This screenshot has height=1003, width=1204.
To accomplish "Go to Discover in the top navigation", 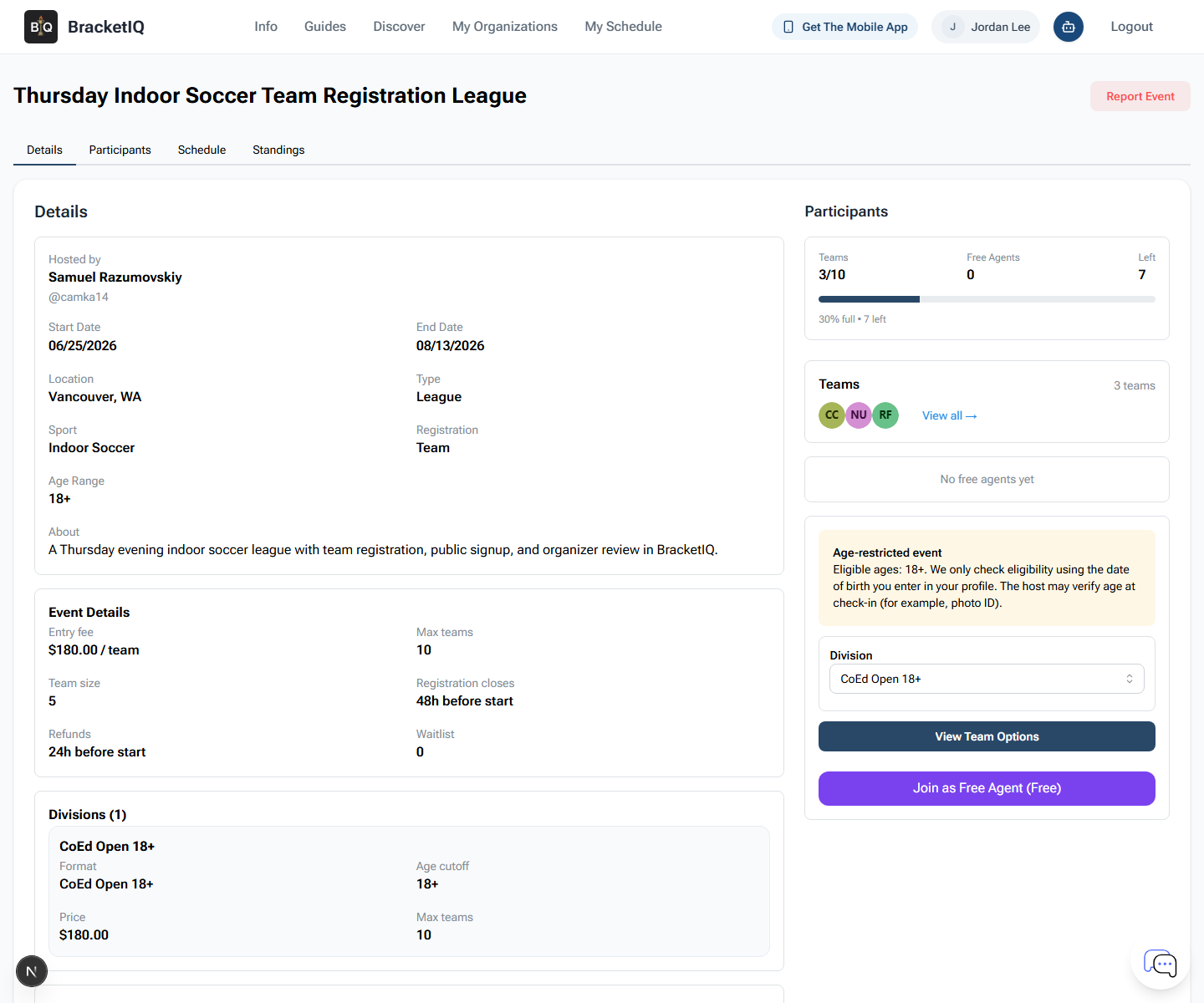I will coord(399,27).
